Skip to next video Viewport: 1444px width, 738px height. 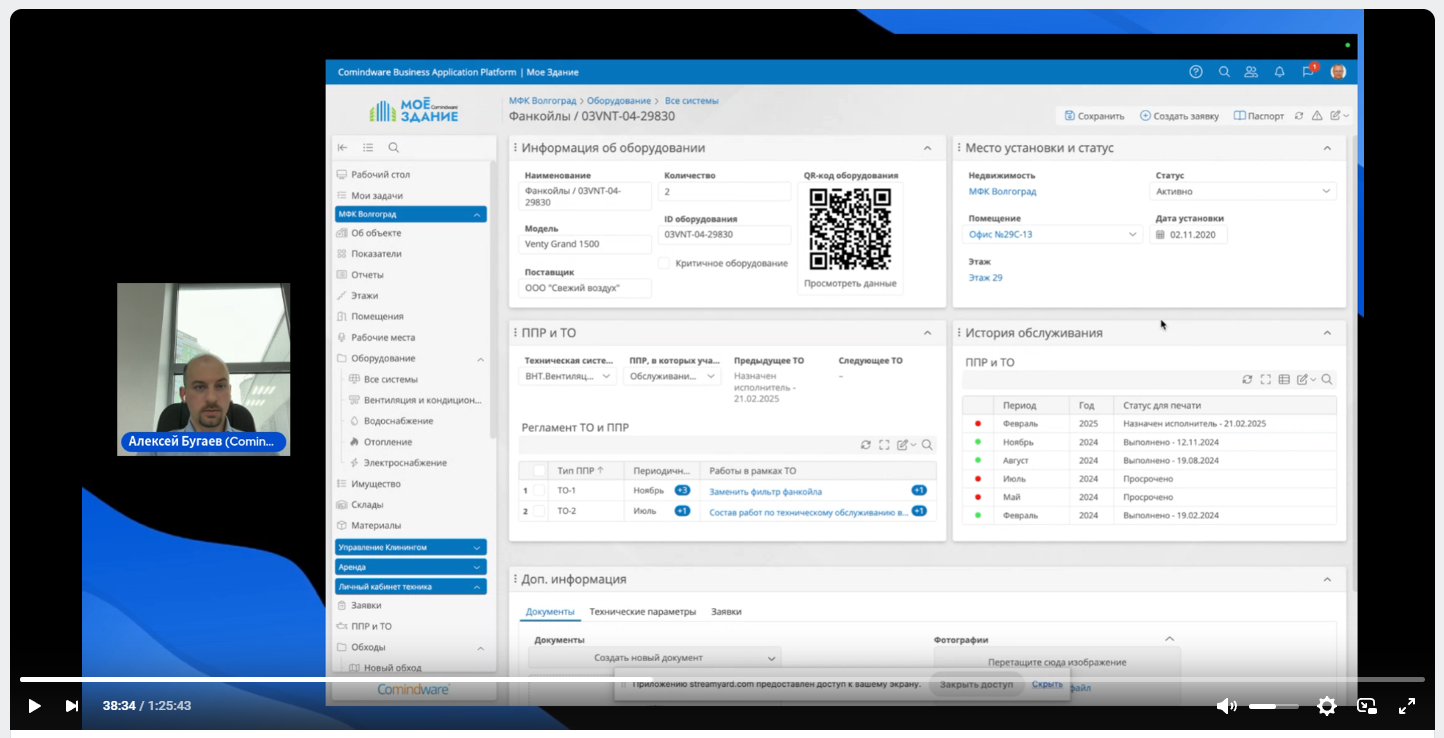coord(72,706)
